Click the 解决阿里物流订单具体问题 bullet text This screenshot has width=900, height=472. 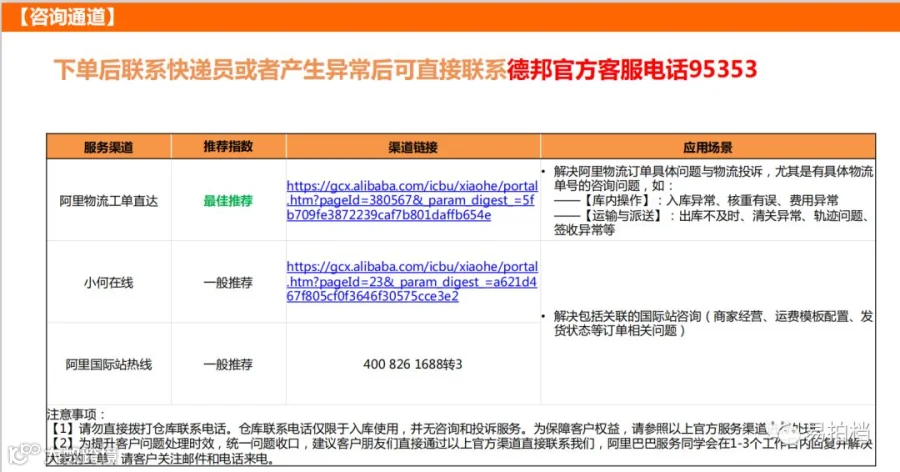[713, 179]
